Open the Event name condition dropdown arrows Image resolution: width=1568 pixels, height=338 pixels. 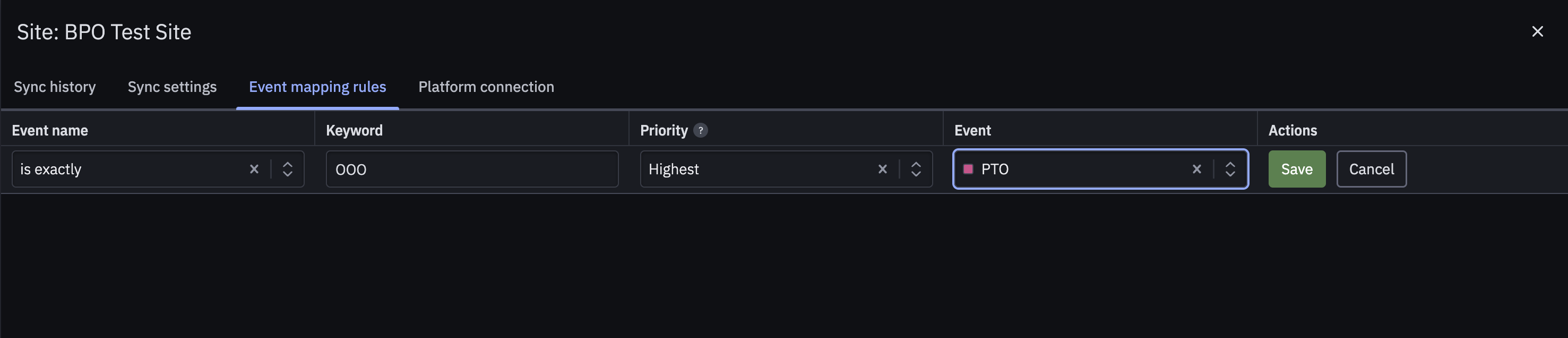288,170
